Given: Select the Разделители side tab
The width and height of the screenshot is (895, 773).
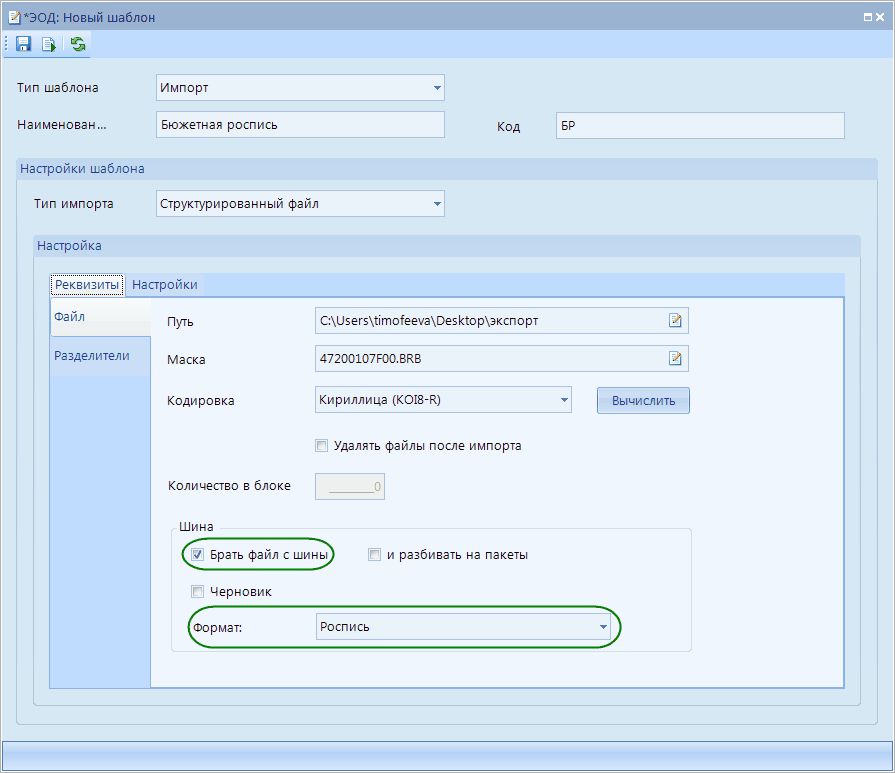Looking at the screenshot, I should (x=91, y=356).
